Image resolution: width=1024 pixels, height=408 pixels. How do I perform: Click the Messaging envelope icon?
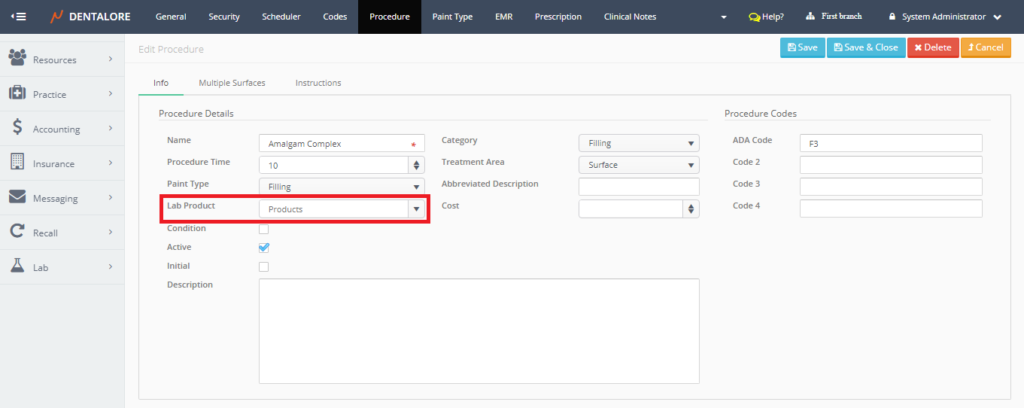click(17, 197)
